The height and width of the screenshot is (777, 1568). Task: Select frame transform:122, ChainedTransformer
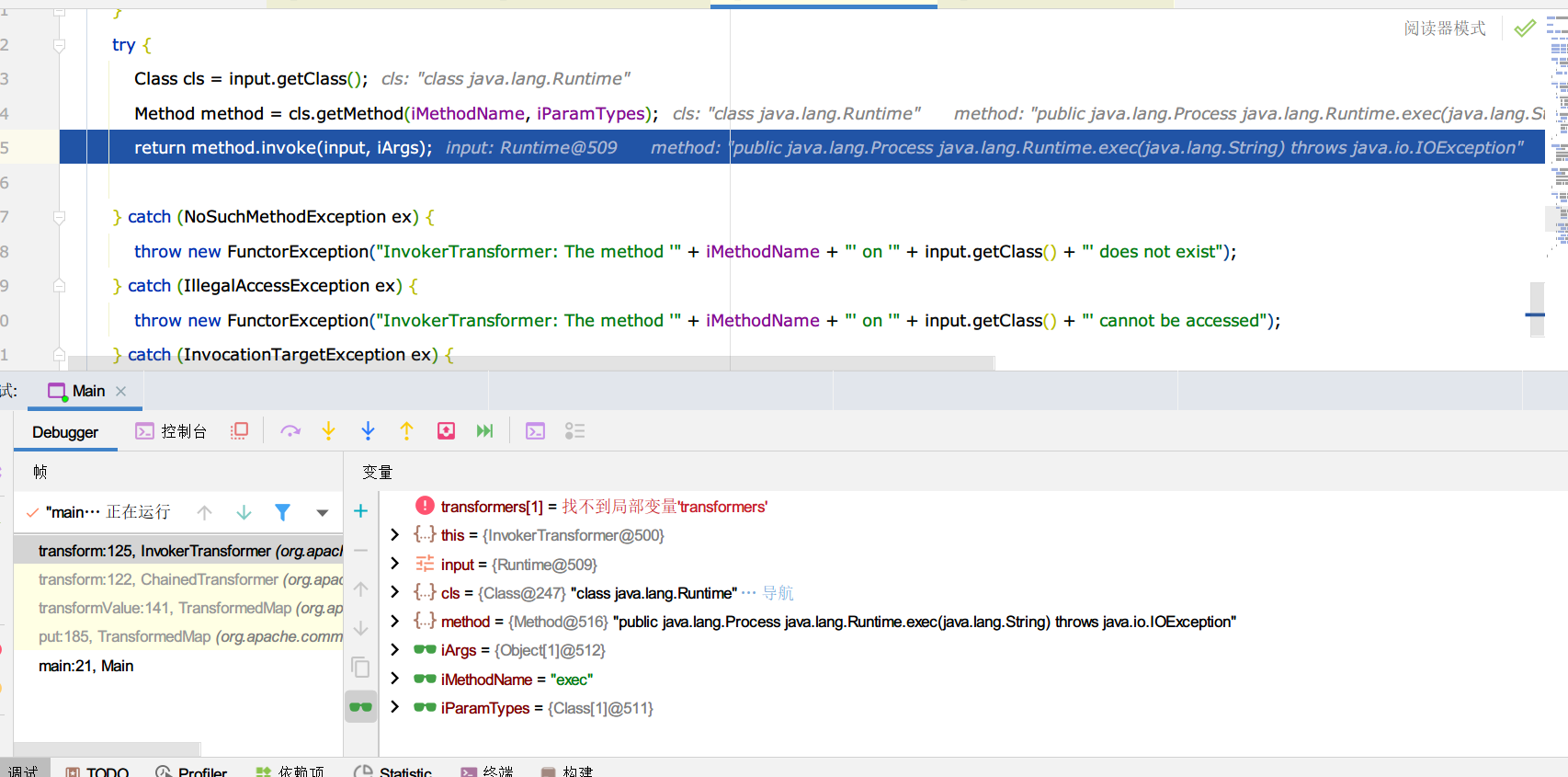pos(178,579)
